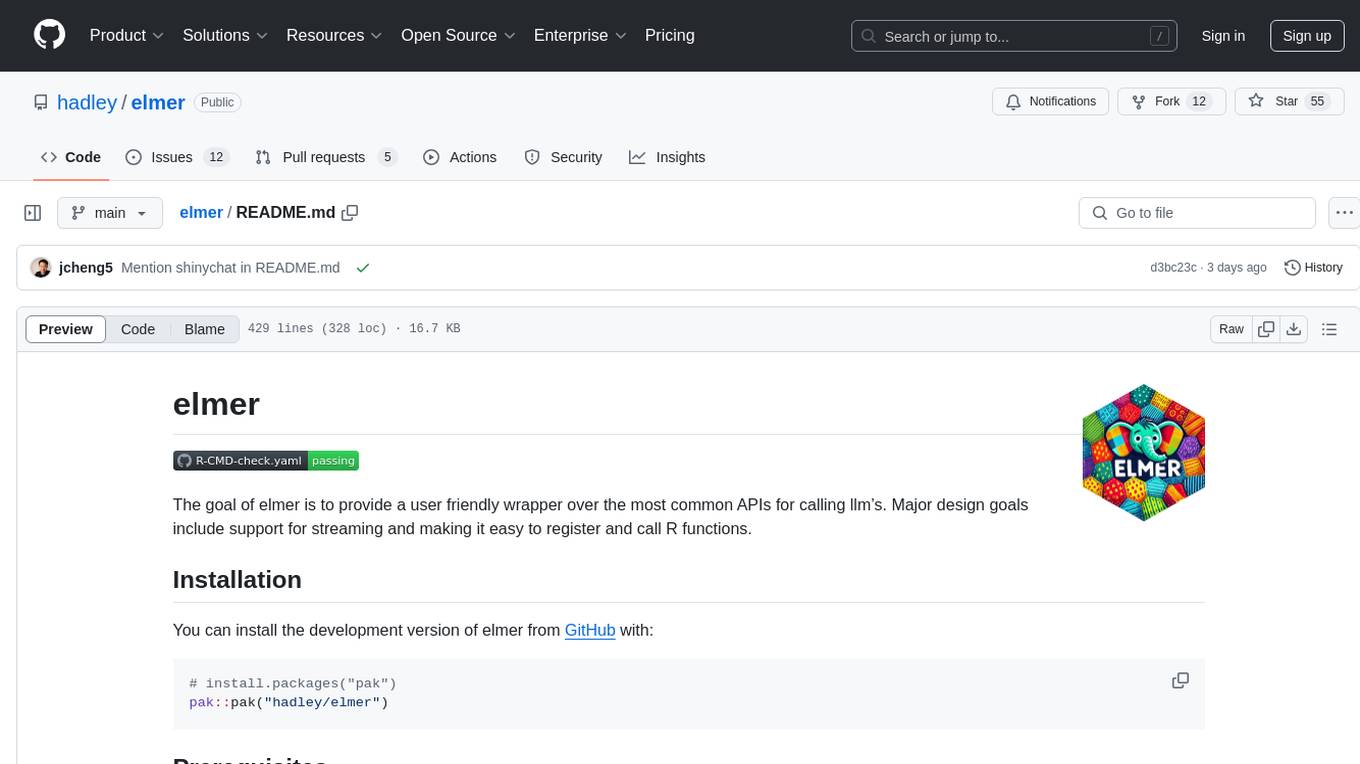The width and height of the screenshot is (1360, 764).
Task: Open the Security tab
Action: point(564,157)
